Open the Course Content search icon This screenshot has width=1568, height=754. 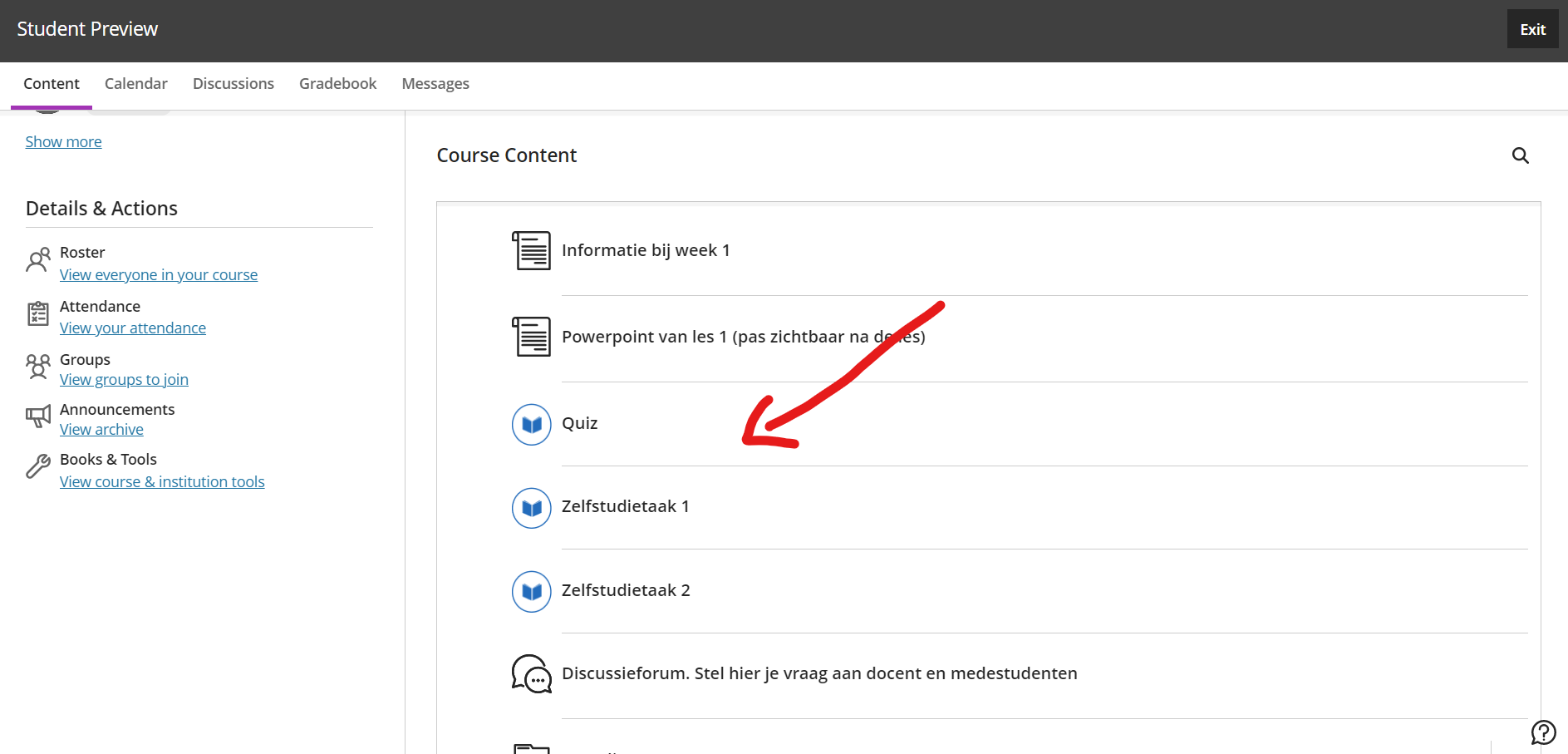[1521, 155]
